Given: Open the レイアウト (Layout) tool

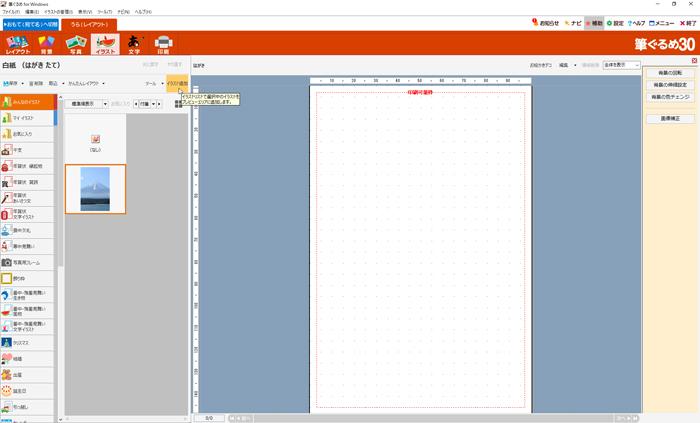Looking at the screenshot, I should [x=17, y=44].
